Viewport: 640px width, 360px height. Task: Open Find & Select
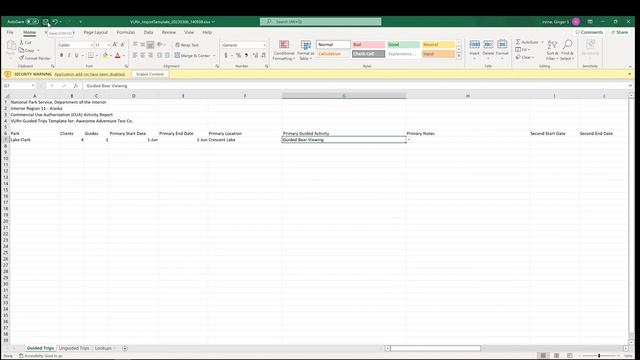567,50
